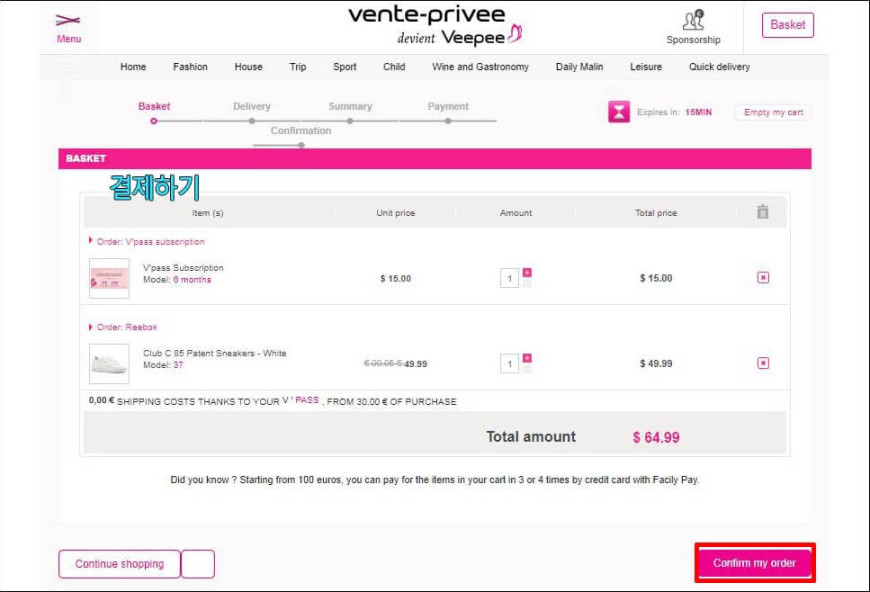Click the Facily Pay information text

434,480
